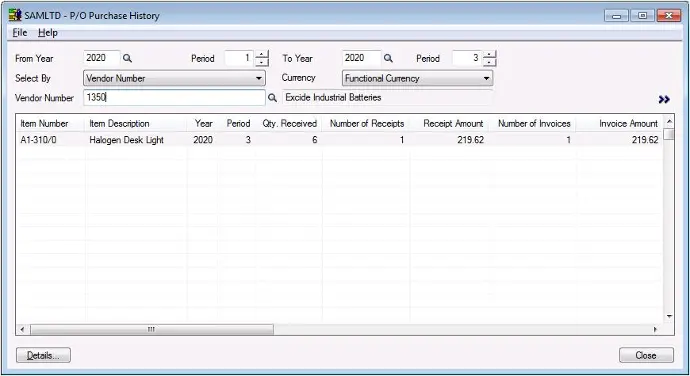Click the Item Description column header
Viewport: 690px width, 376px height.
pyautogui.click(x=136, y=124)
